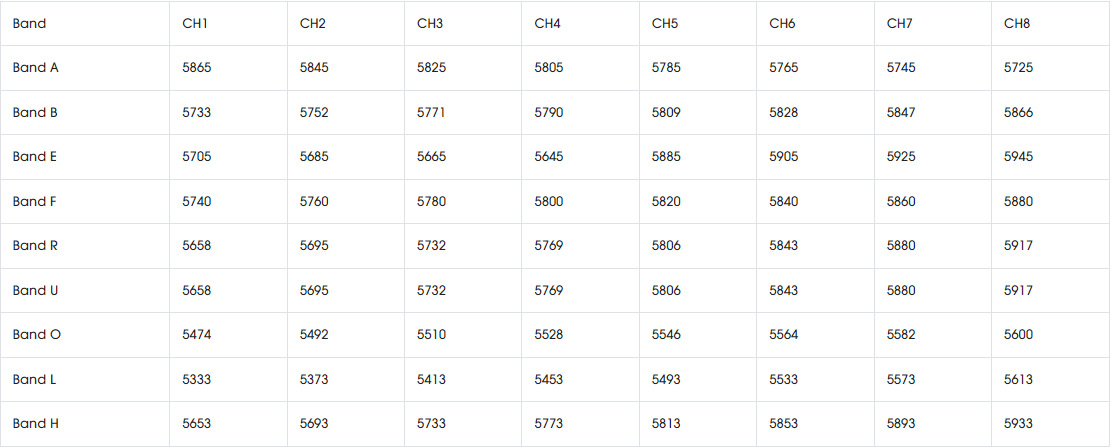This screenshot has width=1112, height=447.
Task: Click Band E CH5 frequency 5885
Action: pos(666,157)
